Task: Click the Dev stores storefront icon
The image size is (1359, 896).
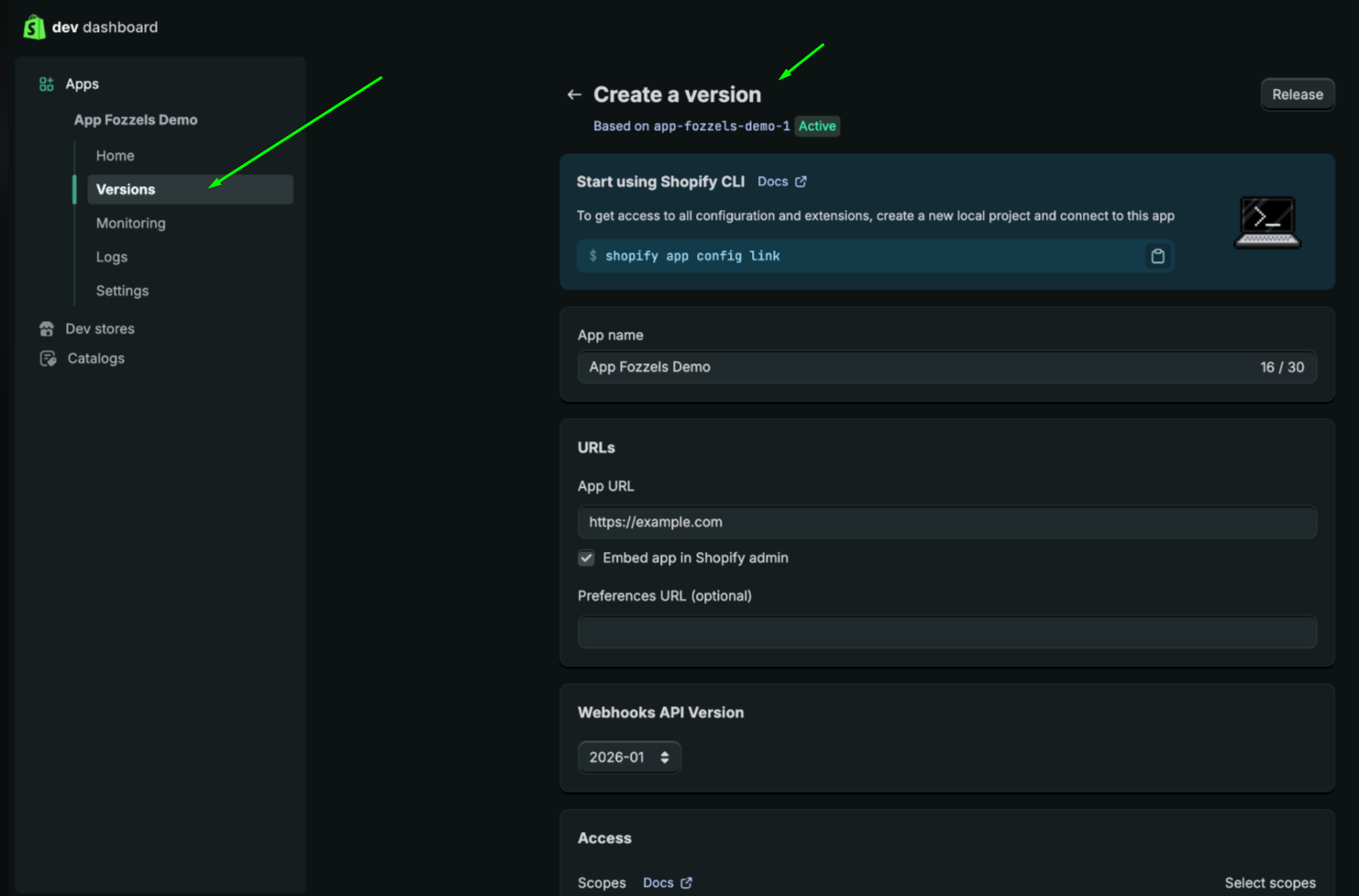Action: tap(47, 328)
